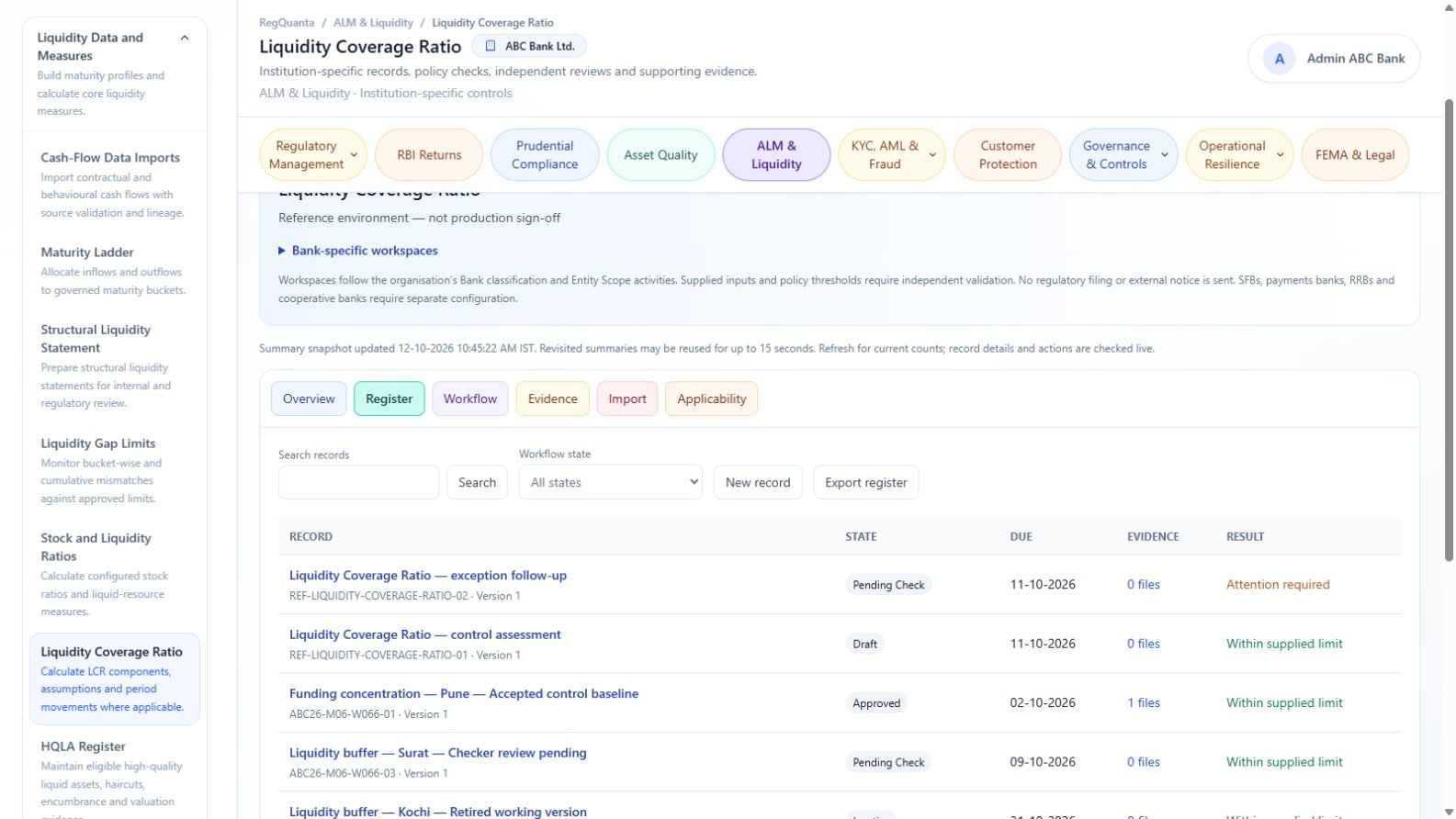Screen dimensions: 1456x819
Task: Open Asset Quality module
Action: click(x=660, y=155)
